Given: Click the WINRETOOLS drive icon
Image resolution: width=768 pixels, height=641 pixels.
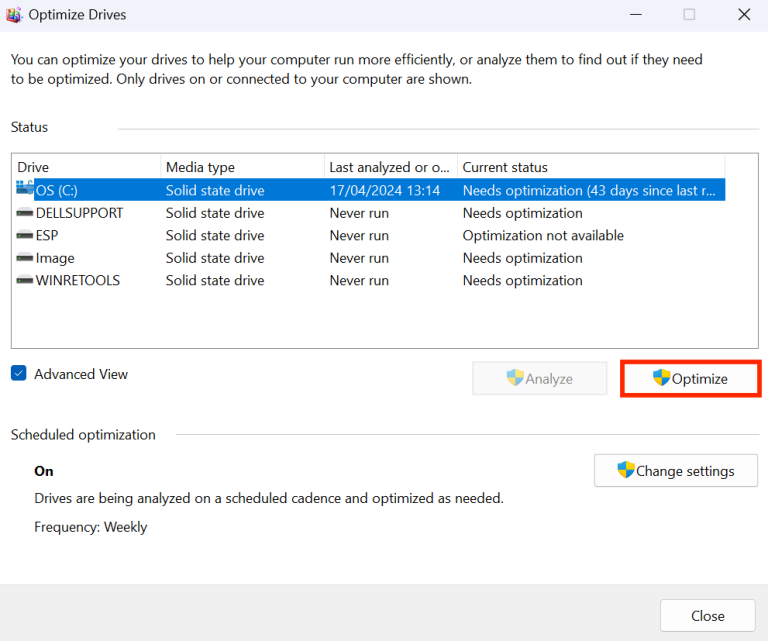Looking at the screenshot, I should (x=24, y=280).
